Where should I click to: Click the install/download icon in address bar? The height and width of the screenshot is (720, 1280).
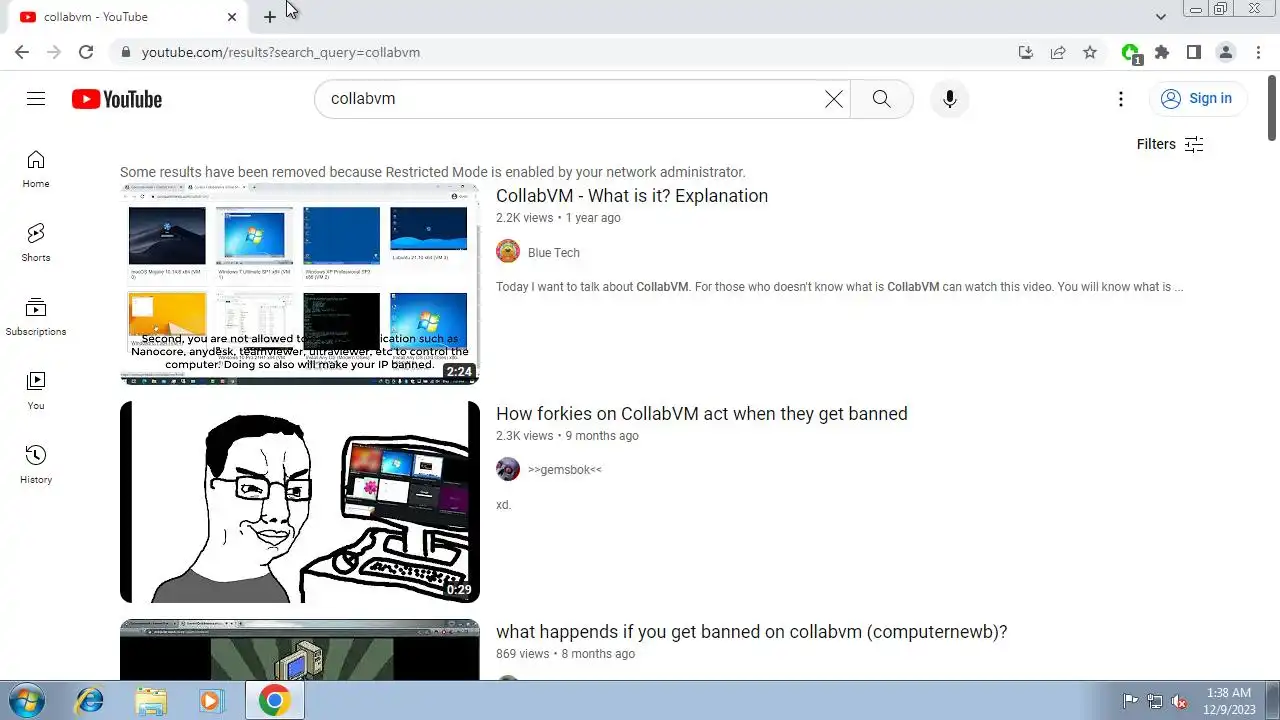(x=1026, y=52)
